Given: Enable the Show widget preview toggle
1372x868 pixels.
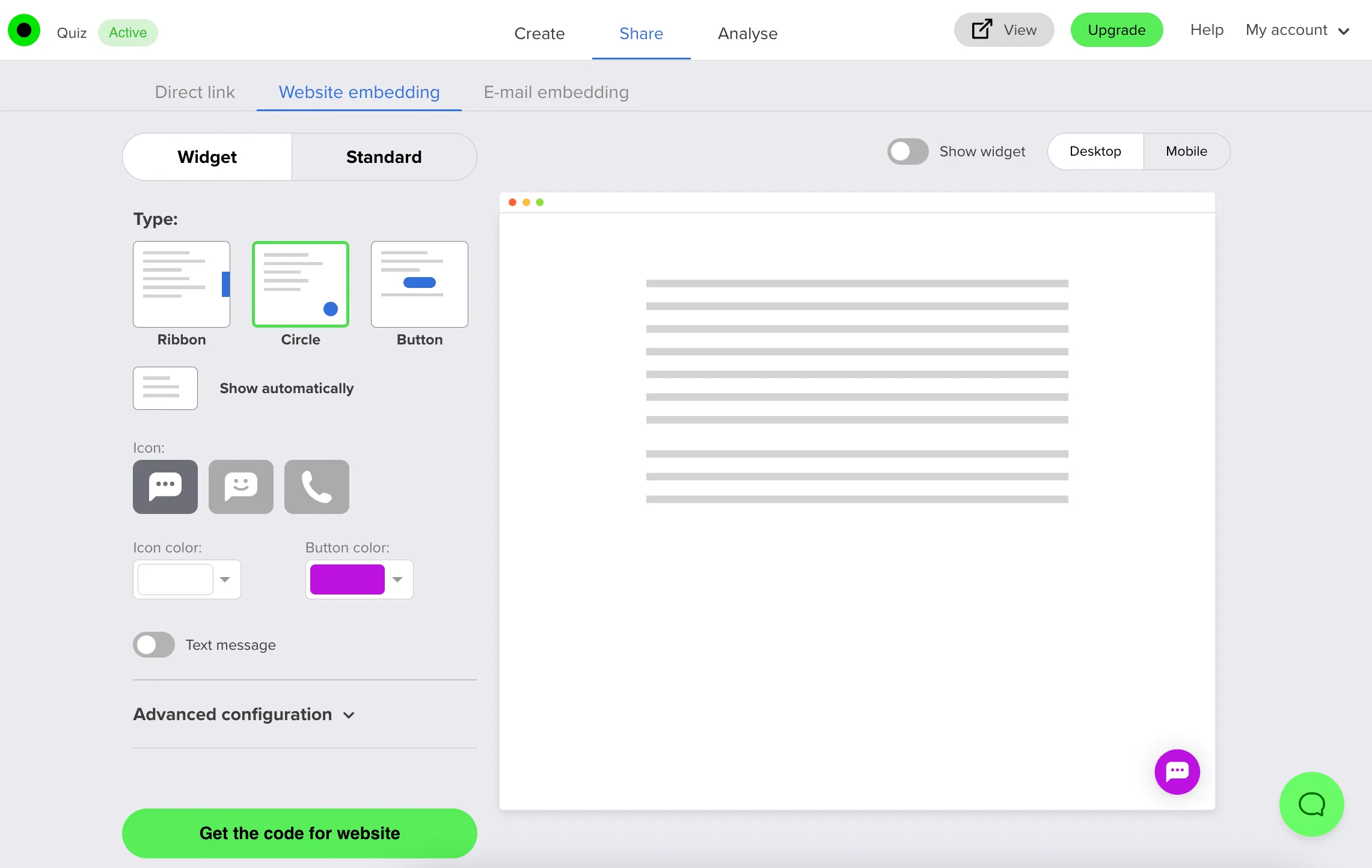Looking at the screenshot, I should 907,151.
